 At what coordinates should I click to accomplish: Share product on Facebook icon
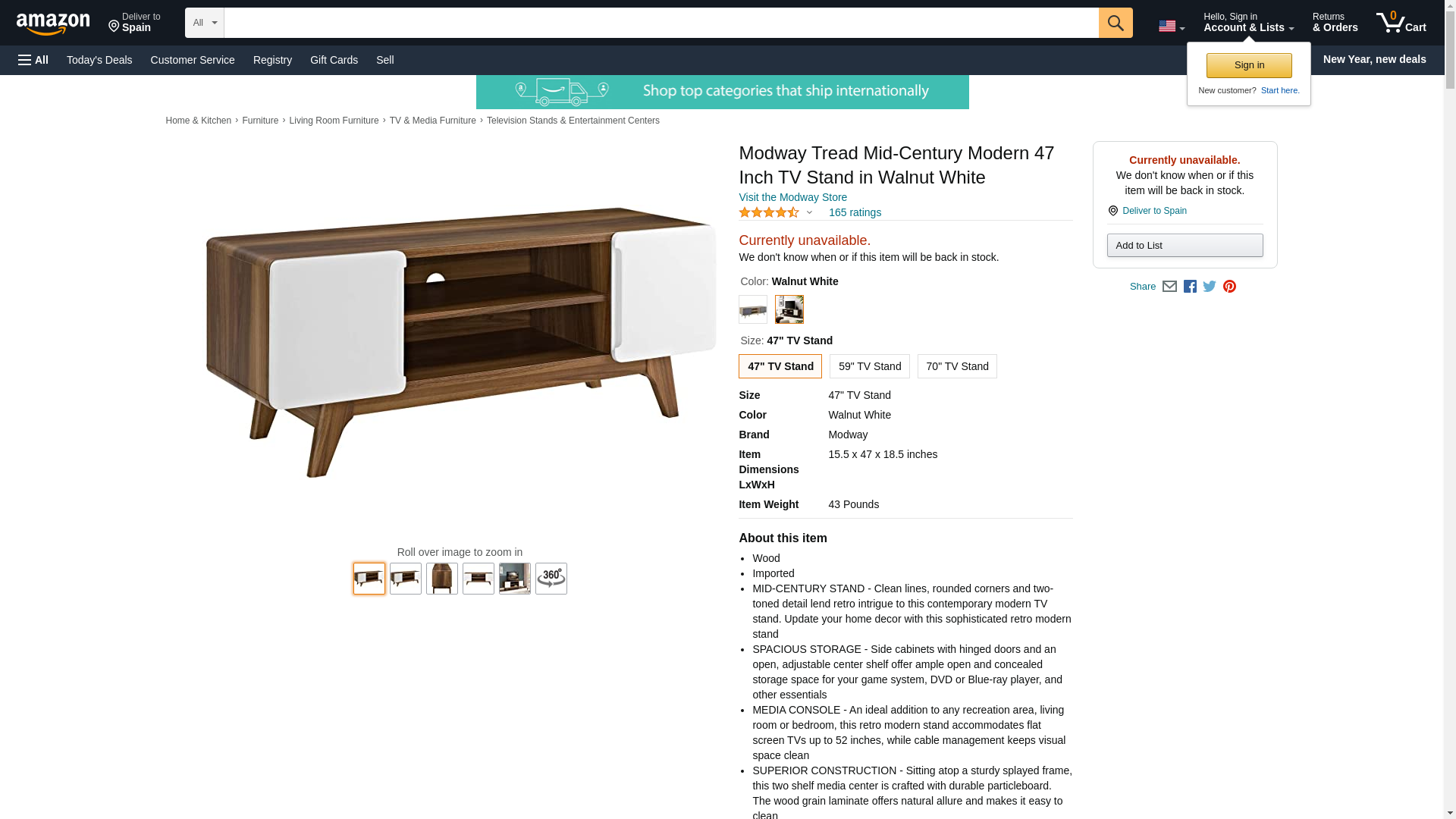1190,287
